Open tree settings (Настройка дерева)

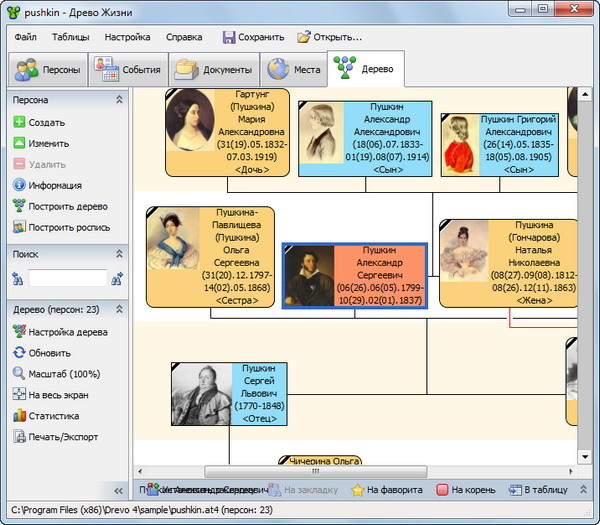coord(19,331)
